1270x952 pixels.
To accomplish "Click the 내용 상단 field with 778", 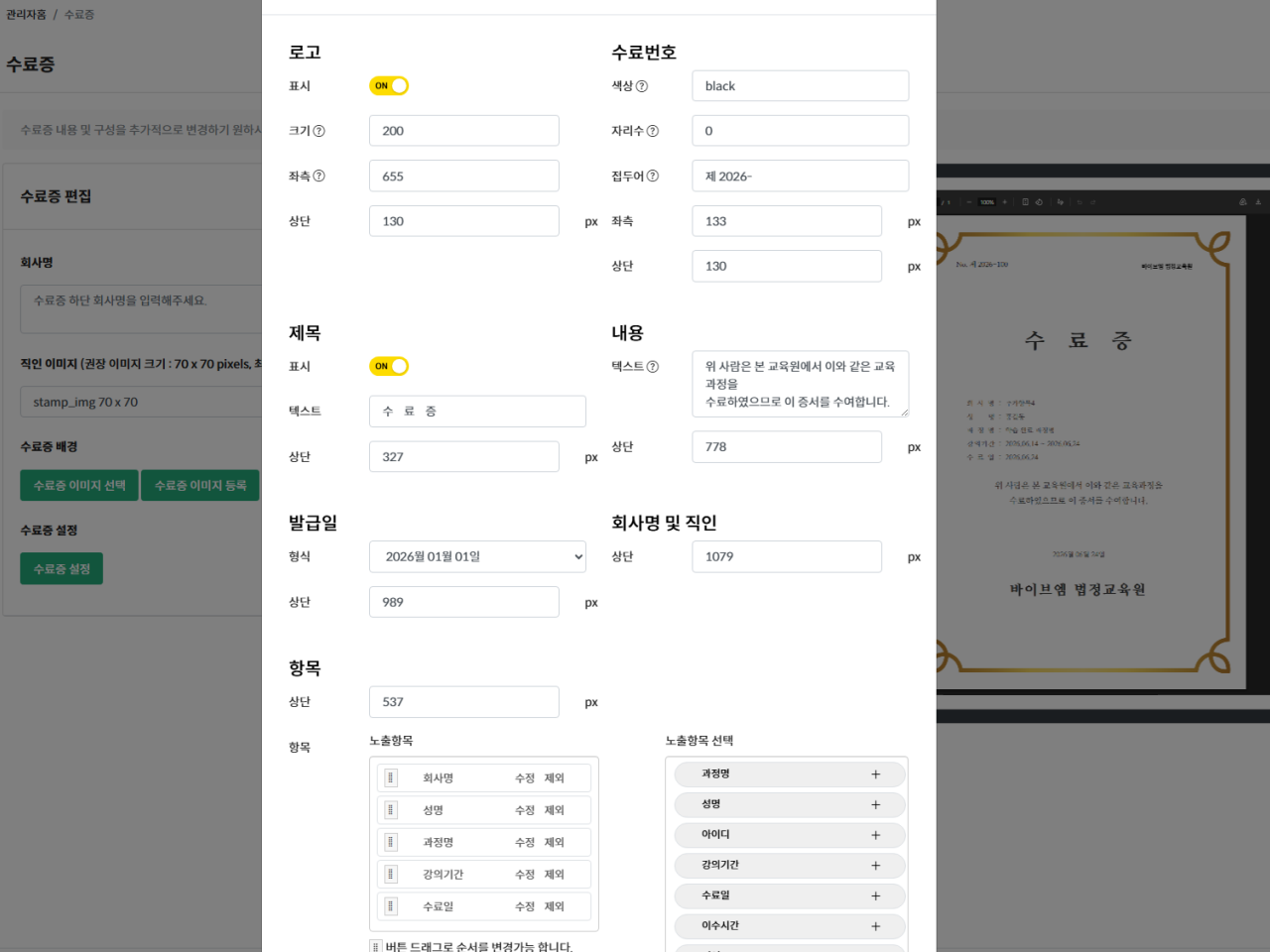I will (x=786, y=447).
